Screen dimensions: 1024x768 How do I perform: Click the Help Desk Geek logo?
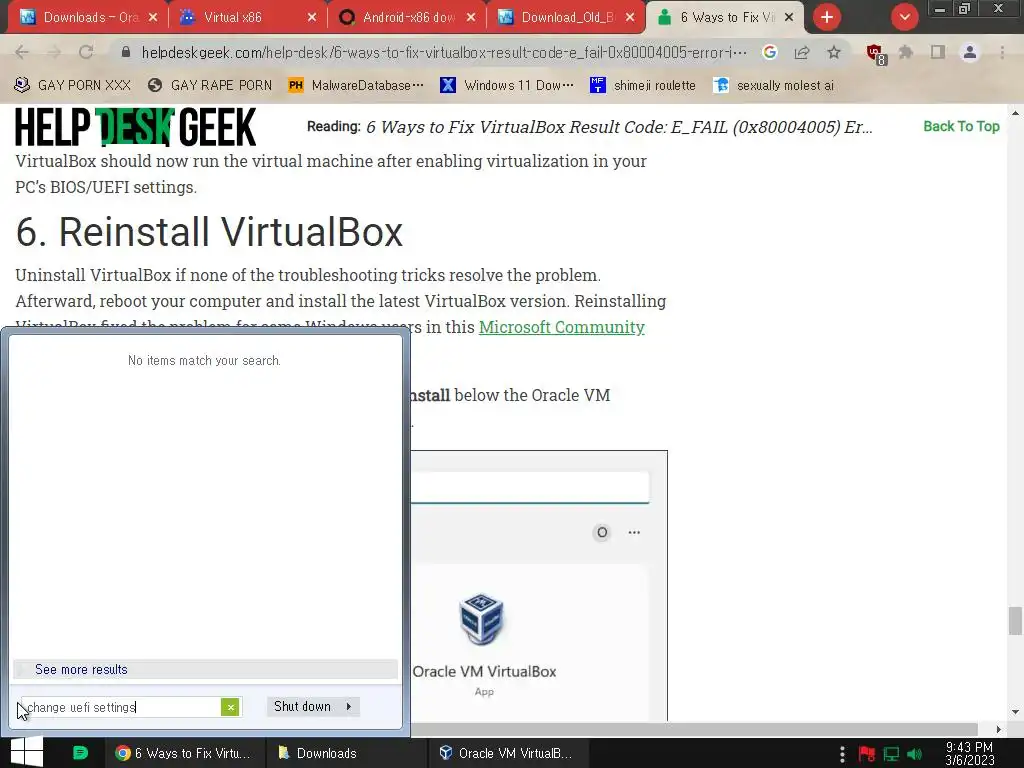[x=135, y=127]
